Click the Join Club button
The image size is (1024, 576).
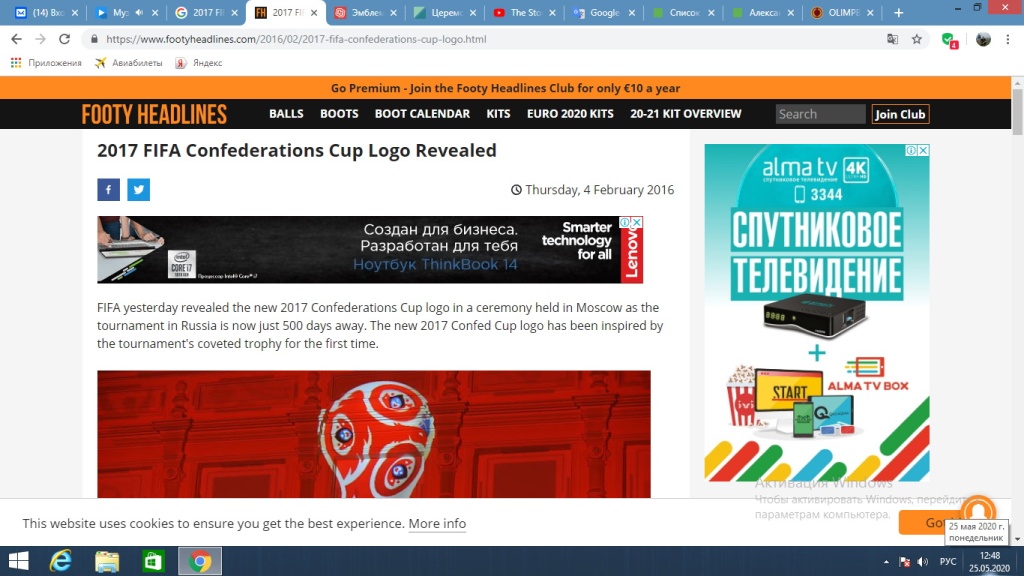point(900,114)
